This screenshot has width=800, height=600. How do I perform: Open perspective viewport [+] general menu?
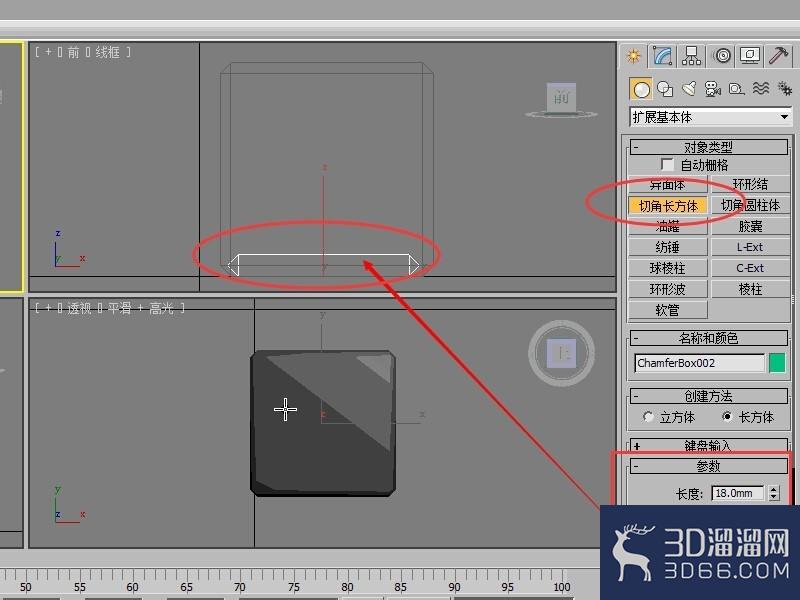[x=48, y=308]
